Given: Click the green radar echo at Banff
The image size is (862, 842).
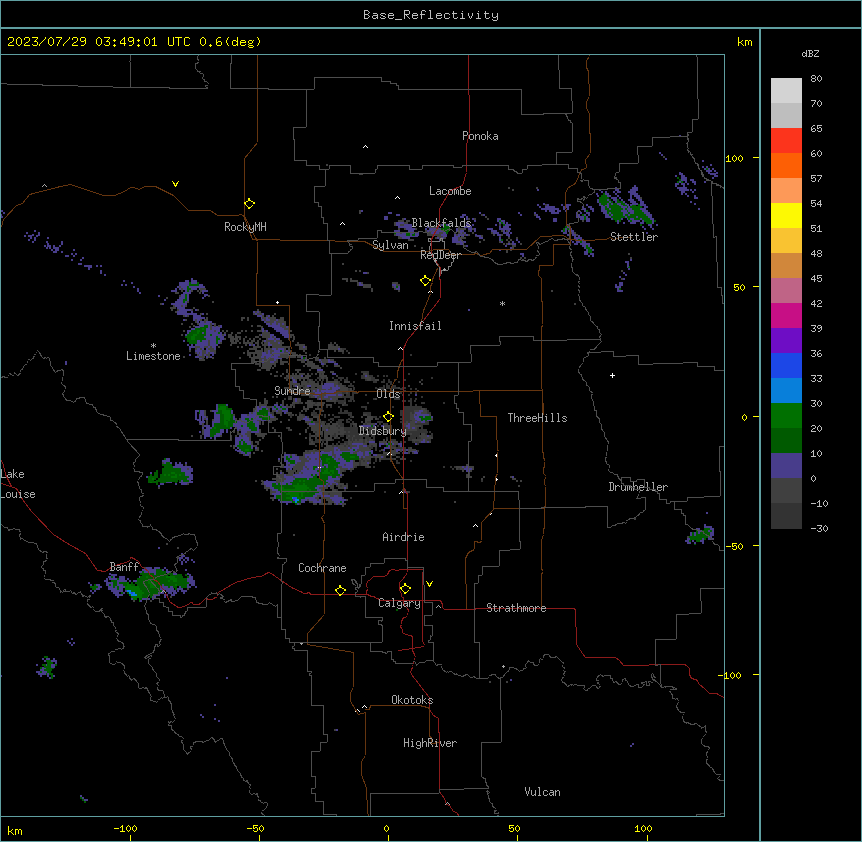Looking at the screenshot, I should tap(150, 584).
